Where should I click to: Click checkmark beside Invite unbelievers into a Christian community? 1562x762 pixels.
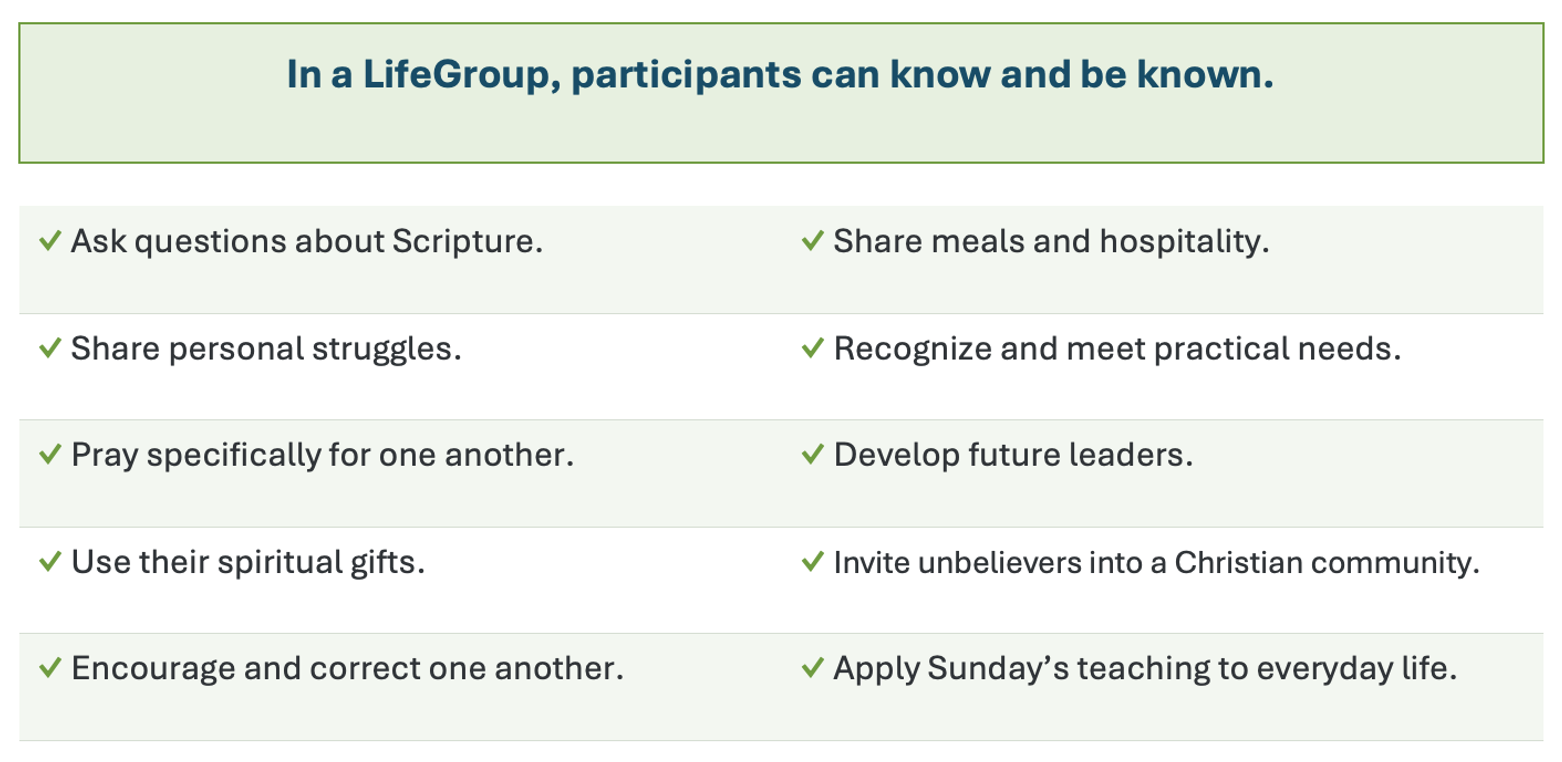coord(812,562)
